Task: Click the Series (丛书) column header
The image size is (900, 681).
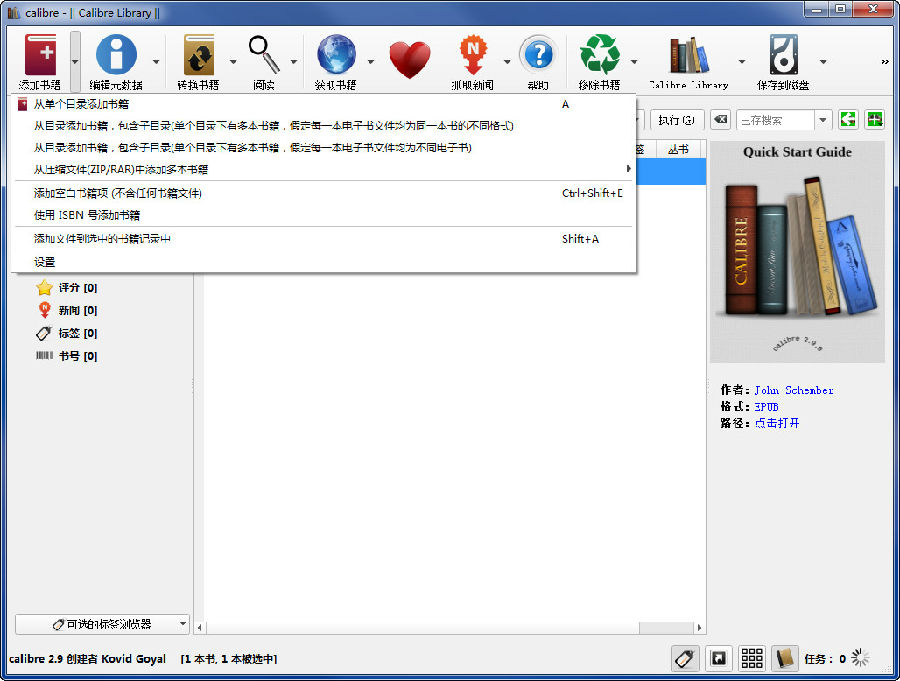Action: pyautogui.click(x=678, y=149)
